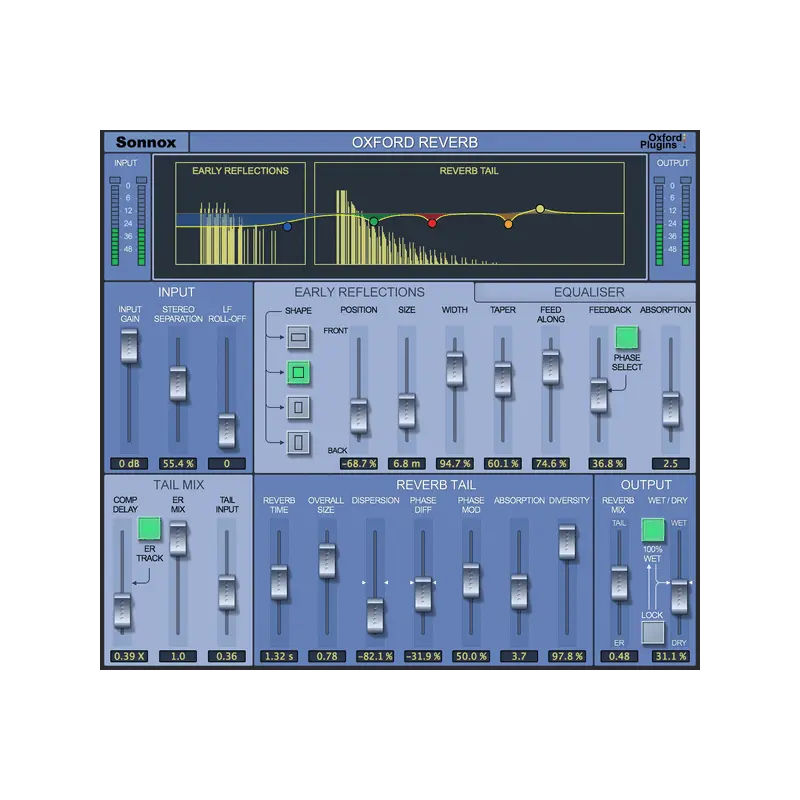800x800 pixels.
Task: Click the Feed Along fader handle
Action: [551, 367]
